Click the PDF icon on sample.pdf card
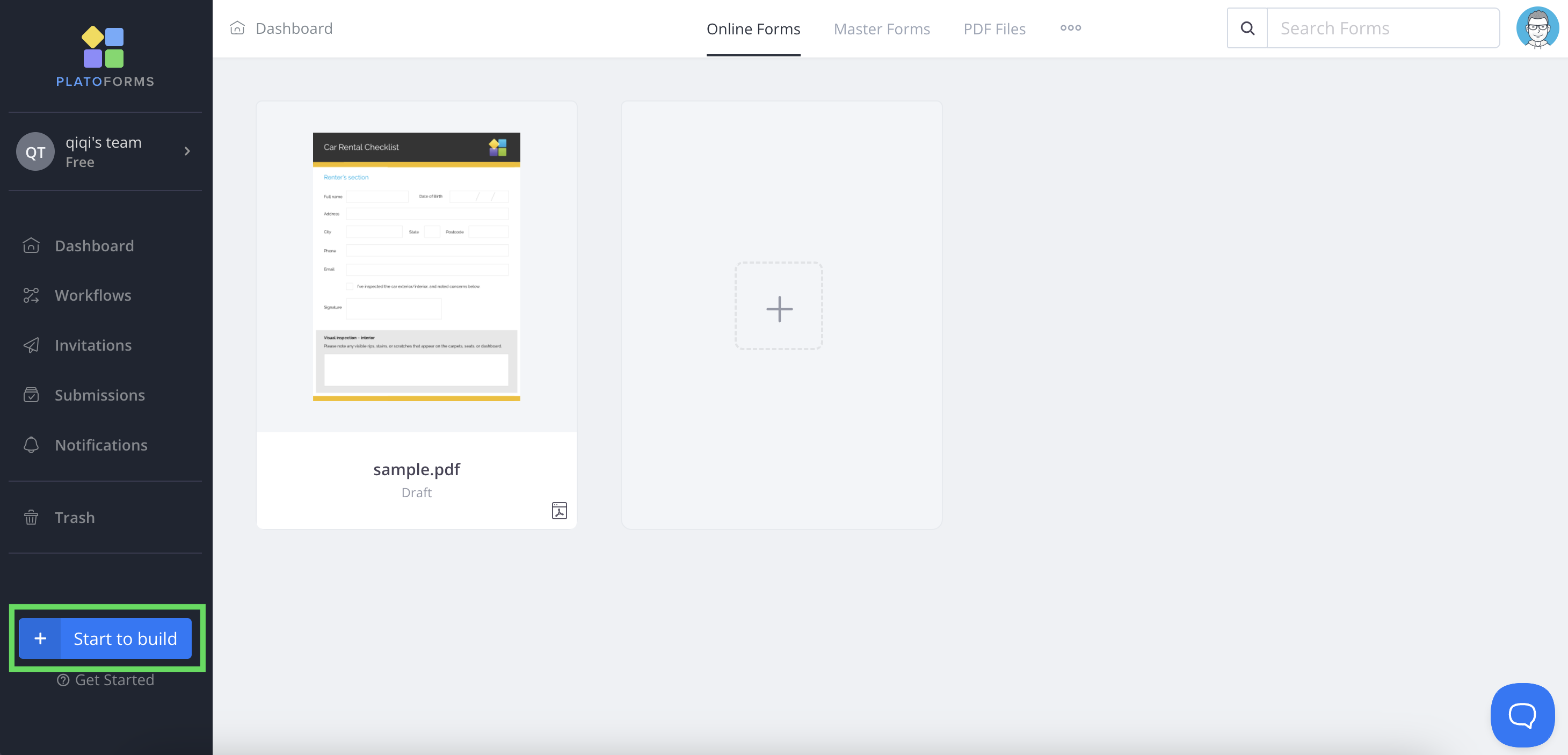Screen dimensions: 1568x755 [559, 510]
